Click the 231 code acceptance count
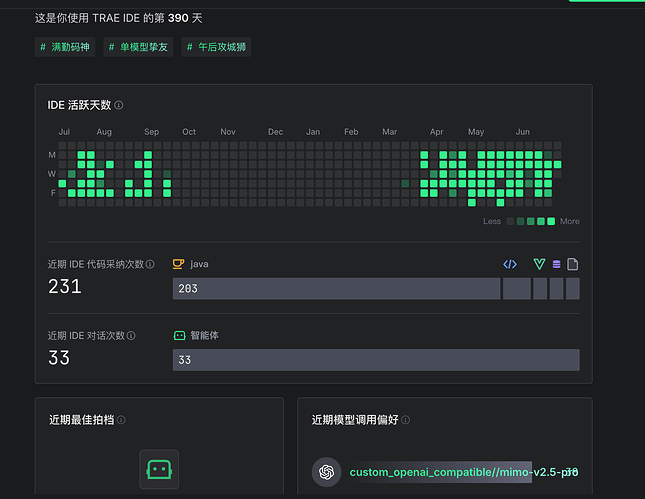The image size is (645, 499). tap(65, 286)
